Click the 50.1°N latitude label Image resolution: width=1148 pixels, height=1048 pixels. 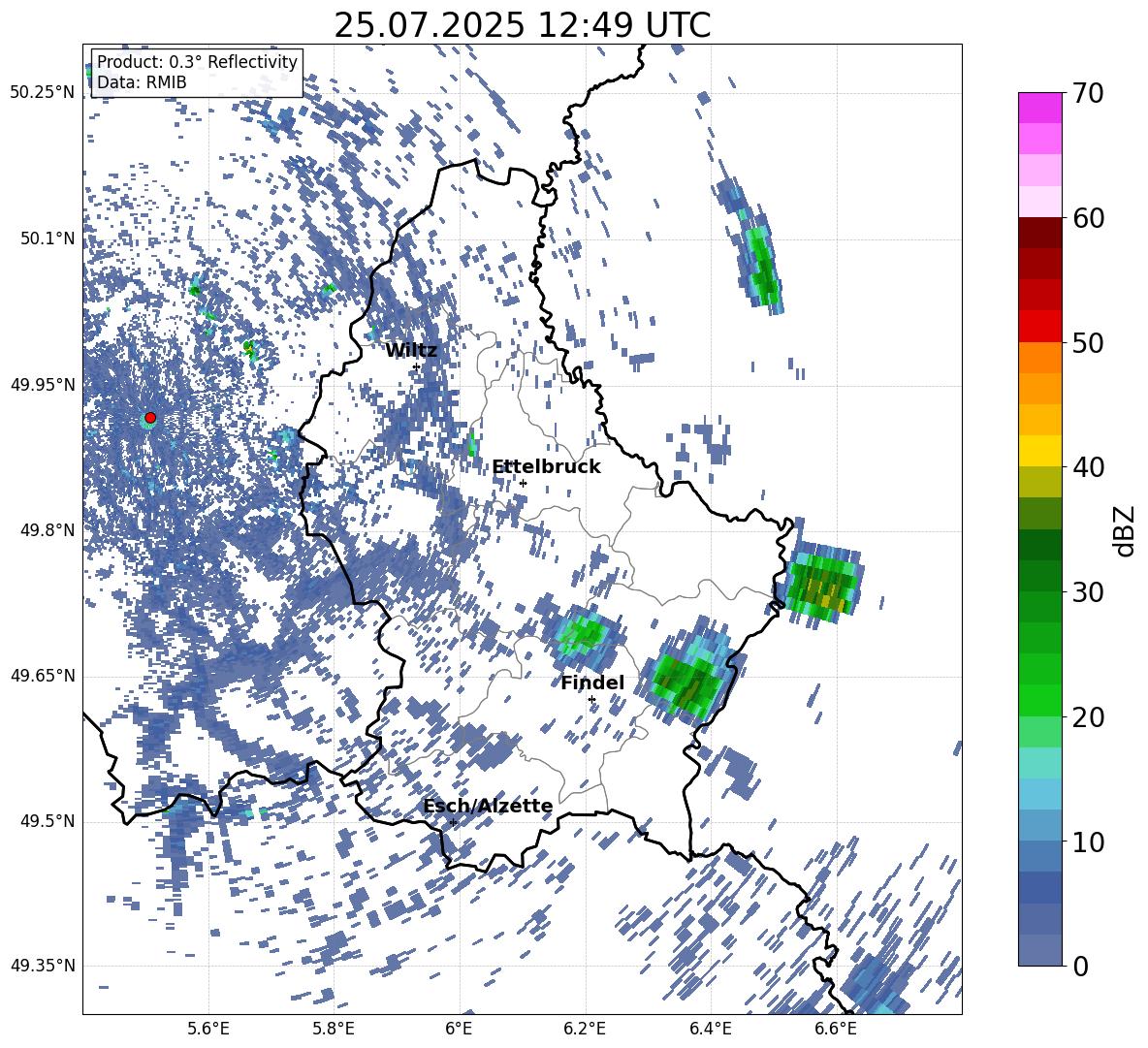point(47,238)
